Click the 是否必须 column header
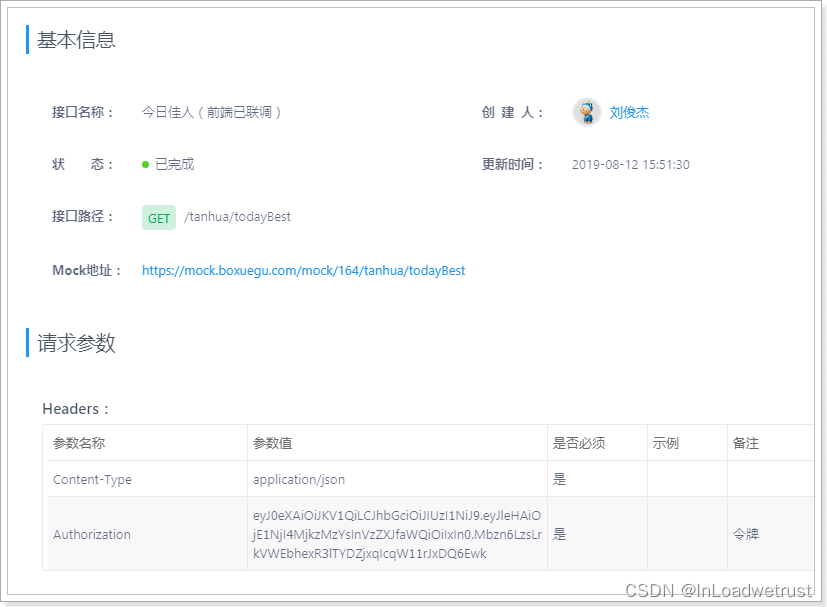The width and height of the screenshot is (827, 607). 579,443
